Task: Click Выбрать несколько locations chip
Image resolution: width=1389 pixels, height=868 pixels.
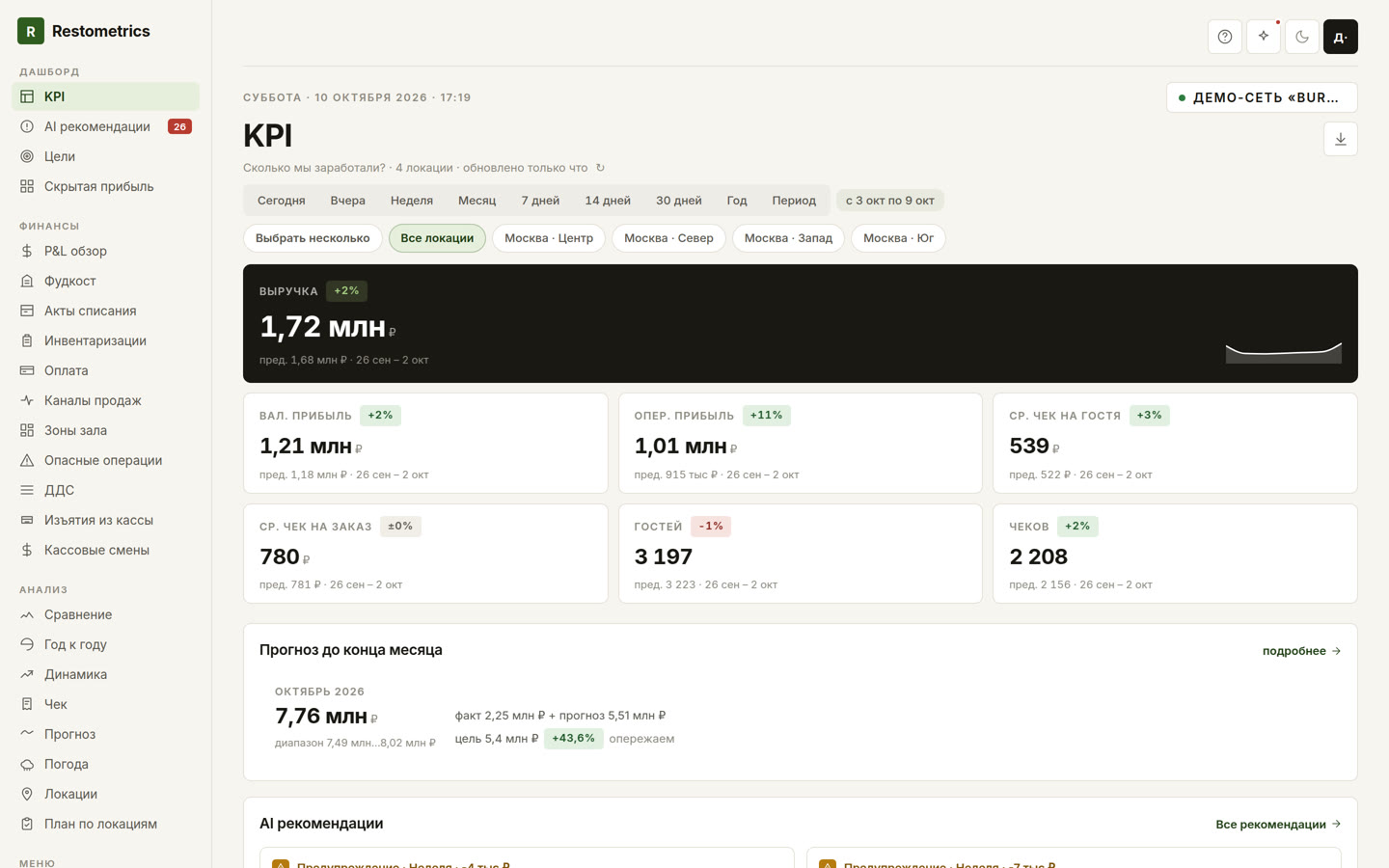Action: point(313,238)
